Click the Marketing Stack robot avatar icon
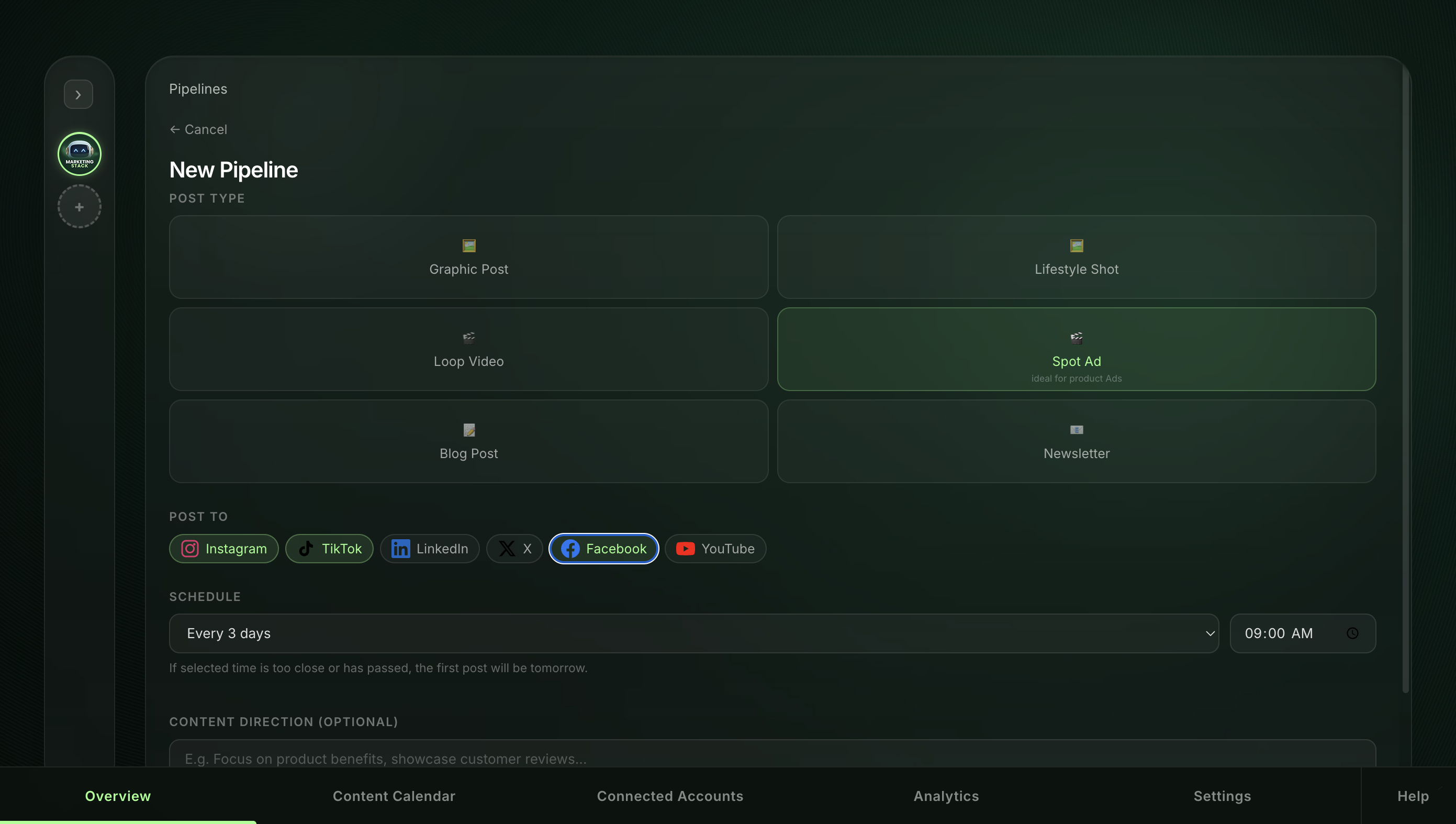The height and width of the screenshot is (824, 1456). [79, 154]
